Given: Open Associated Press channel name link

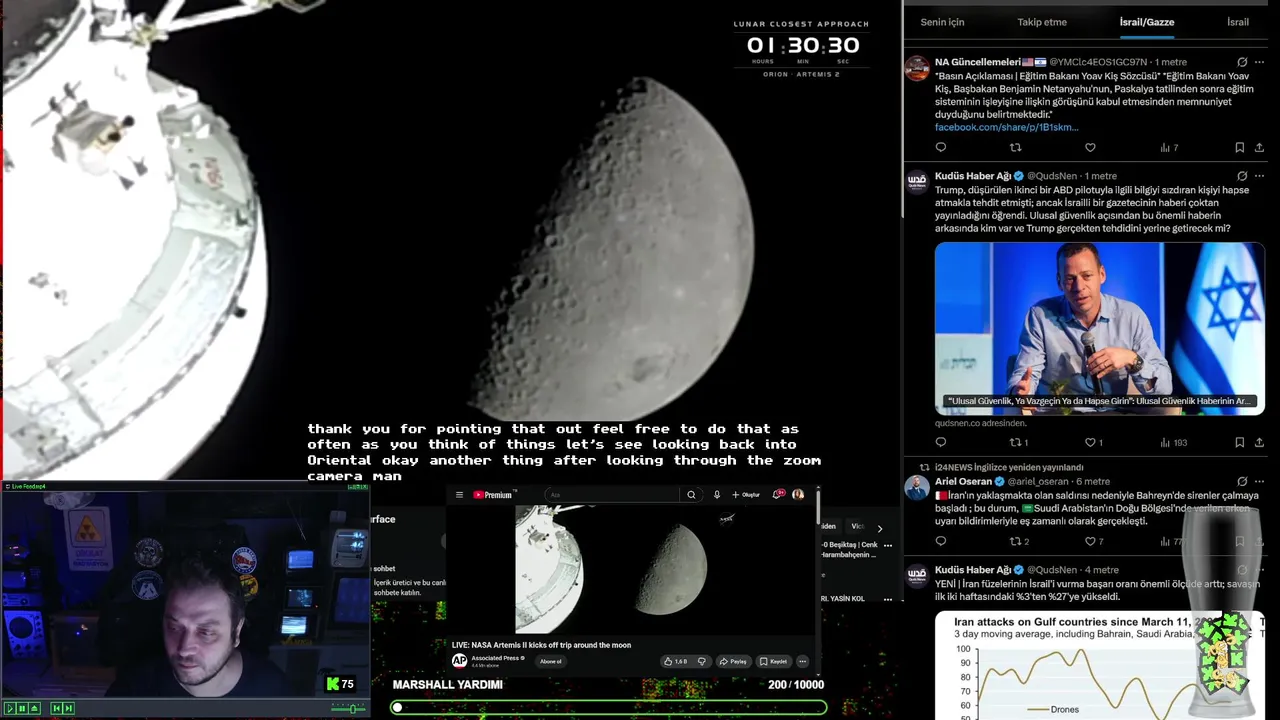Looking at the screenshot, I should (x=495, y=658).
